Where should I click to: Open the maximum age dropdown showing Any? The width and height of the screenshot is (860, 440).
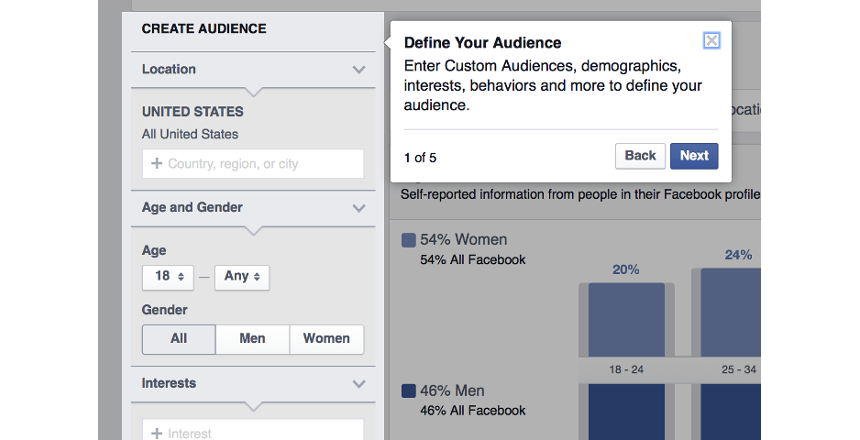coord(241,276)
